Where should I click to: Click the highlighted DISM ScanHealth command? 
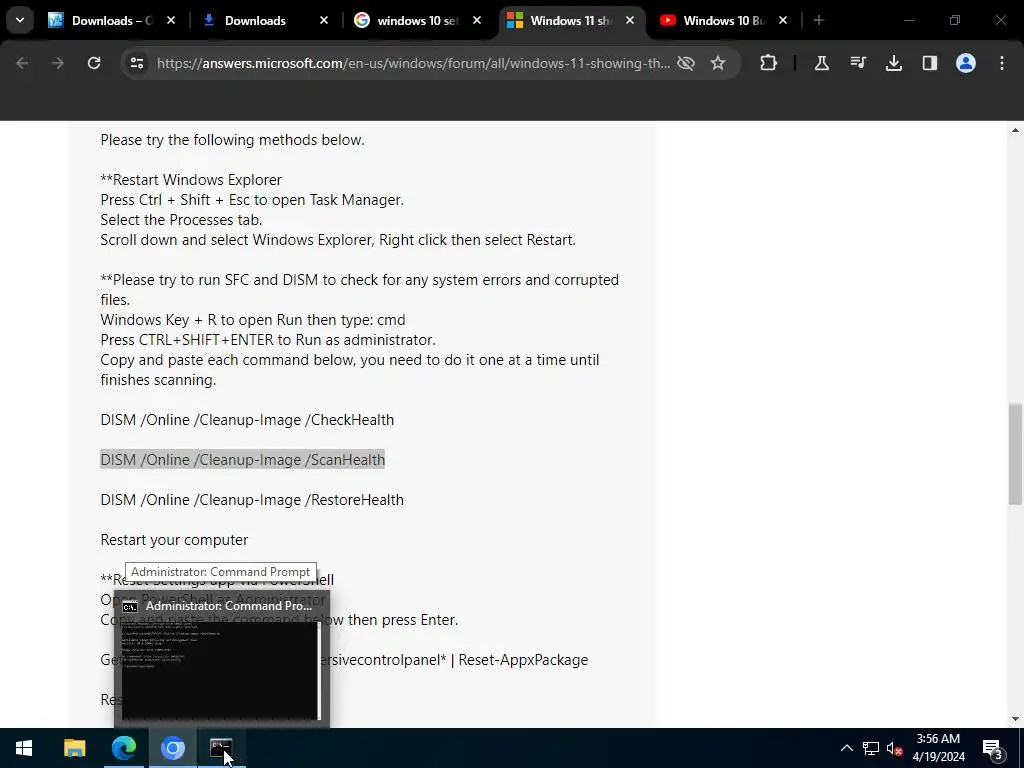pos(242,460)
